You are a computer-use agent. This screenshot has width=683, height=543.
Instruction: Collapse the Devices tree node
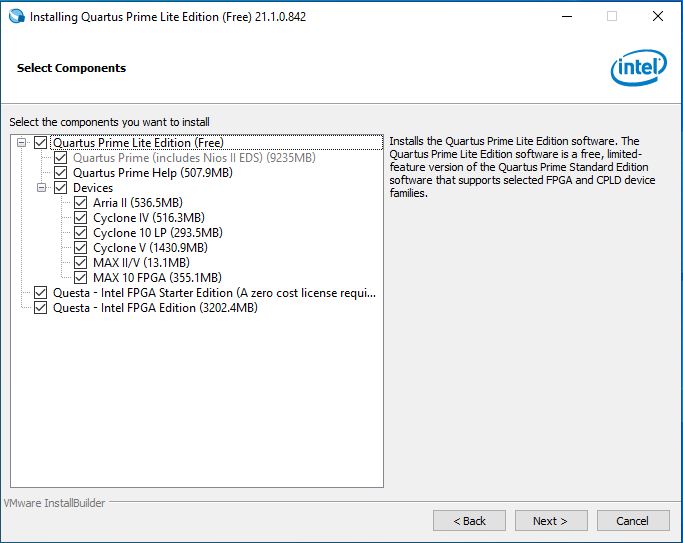coord(42,188)
